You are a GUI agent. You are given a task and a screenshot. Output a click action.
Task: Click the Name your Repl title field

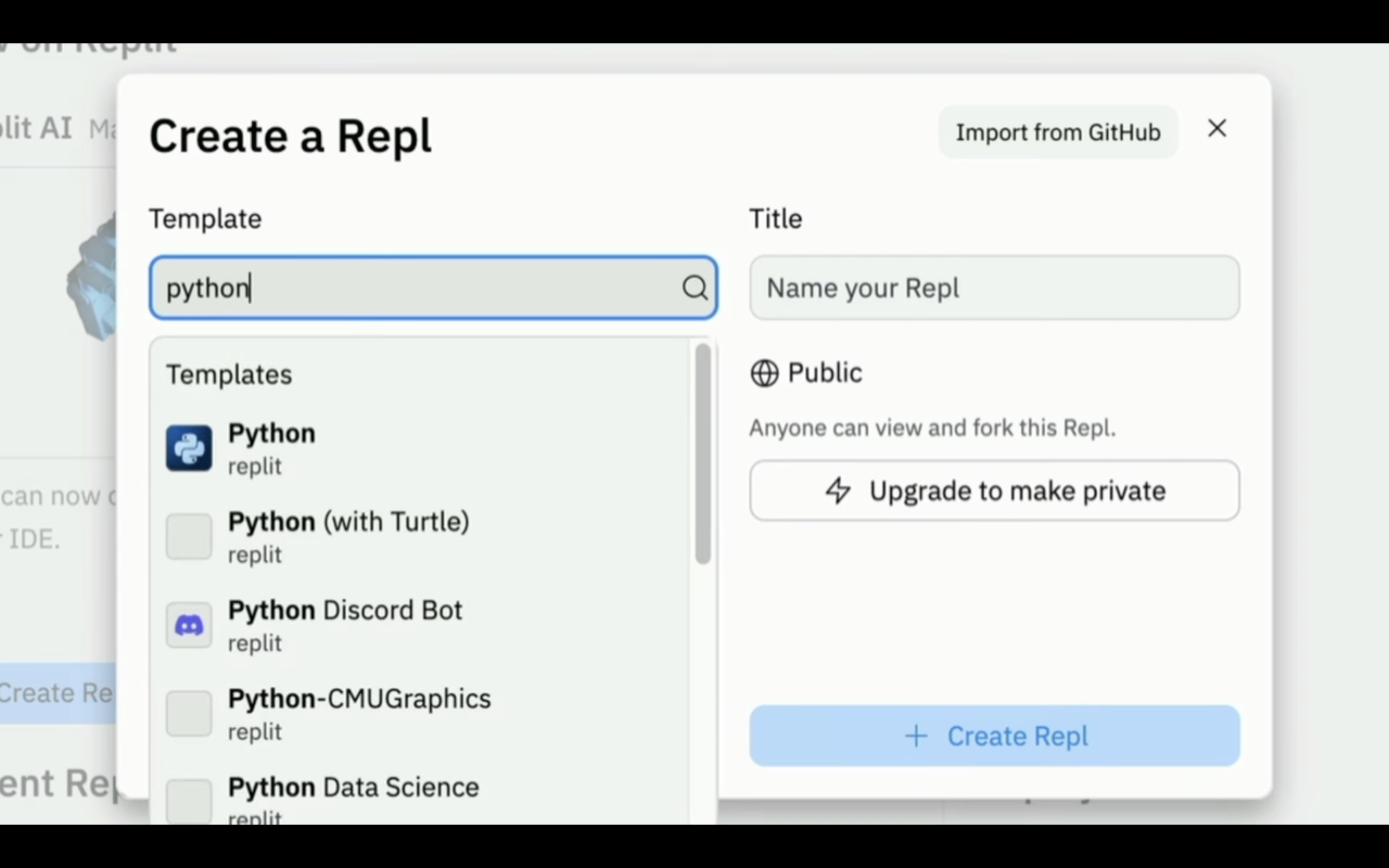pos(994,287)
